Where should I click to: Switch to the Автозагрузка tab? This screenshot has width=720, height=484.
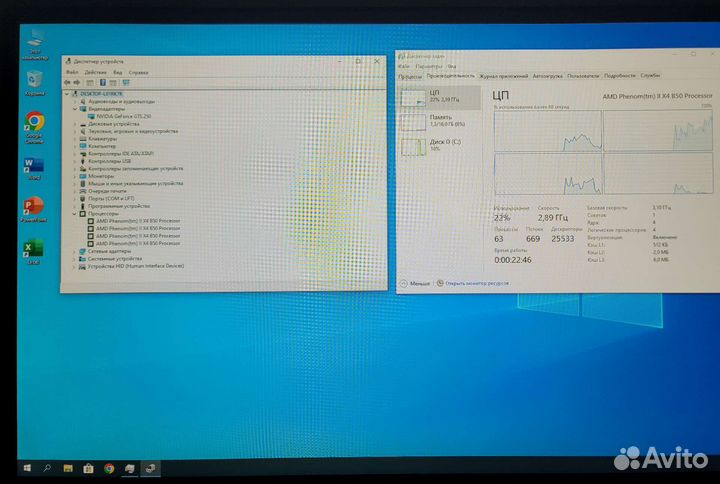[x=548, y=76]
